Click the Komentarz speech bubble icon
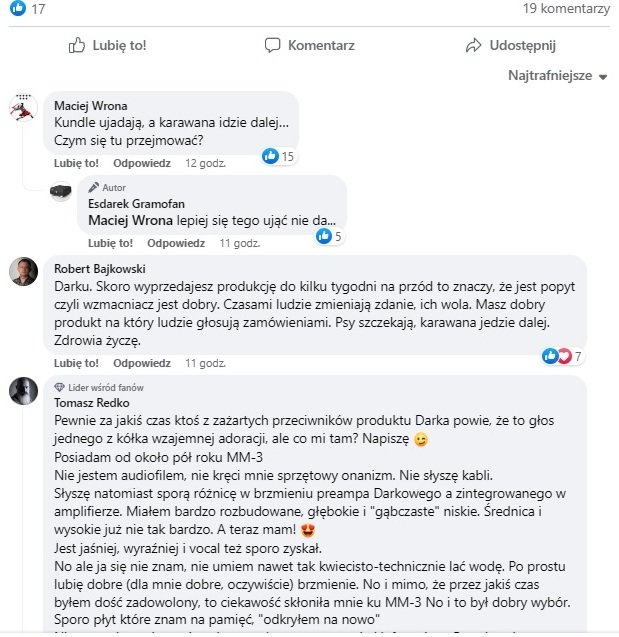 (x=272, y=45)
